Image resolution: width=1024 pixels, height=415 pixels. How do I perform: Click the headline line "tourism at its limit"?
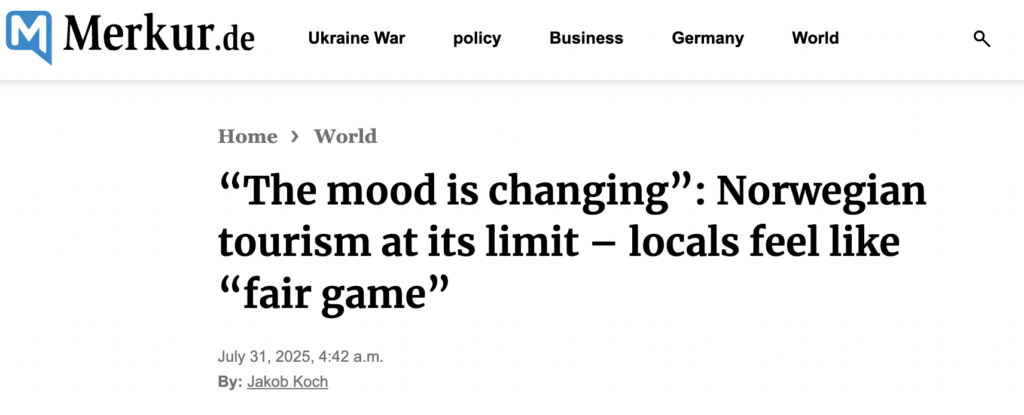pyautogui.click(x=398, y=244)
